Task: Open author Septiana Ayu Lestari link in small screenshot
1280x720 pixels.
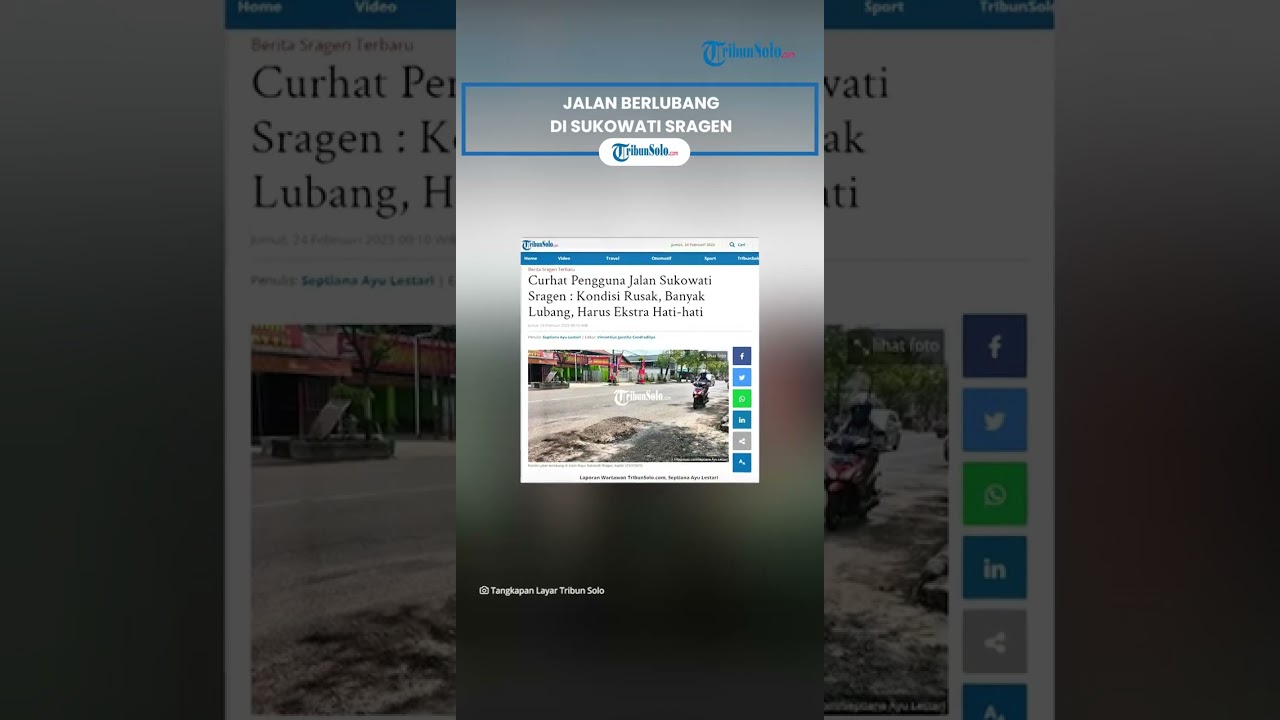Action: [x=562, y=337]
